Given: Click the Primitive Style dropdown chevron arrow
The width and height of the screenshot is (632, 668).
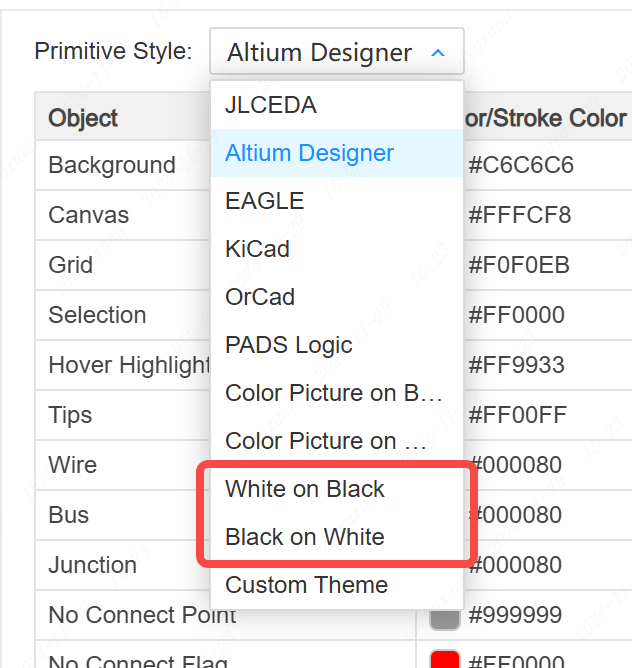Looking at the screenshot, I should (x=438, y=53).
